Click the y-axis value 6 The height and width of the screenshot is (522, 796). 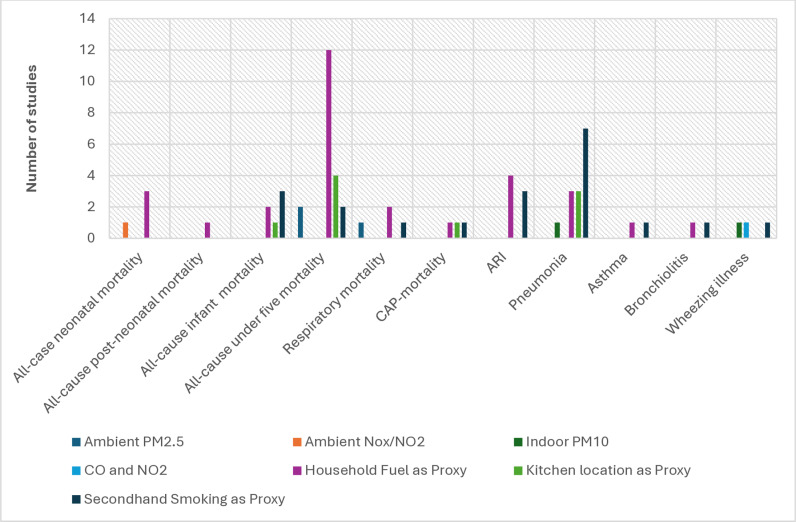pos(91,144)
